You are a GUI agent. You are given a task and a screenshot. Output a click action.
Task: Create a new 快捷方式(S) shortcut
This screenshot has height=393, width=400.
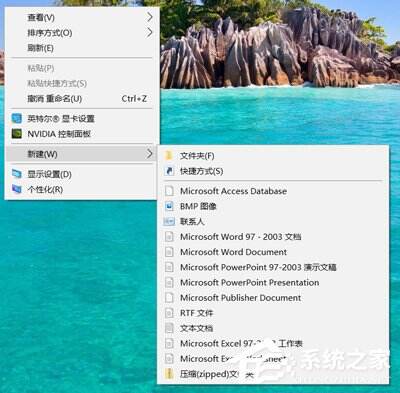tap(273, 171)
